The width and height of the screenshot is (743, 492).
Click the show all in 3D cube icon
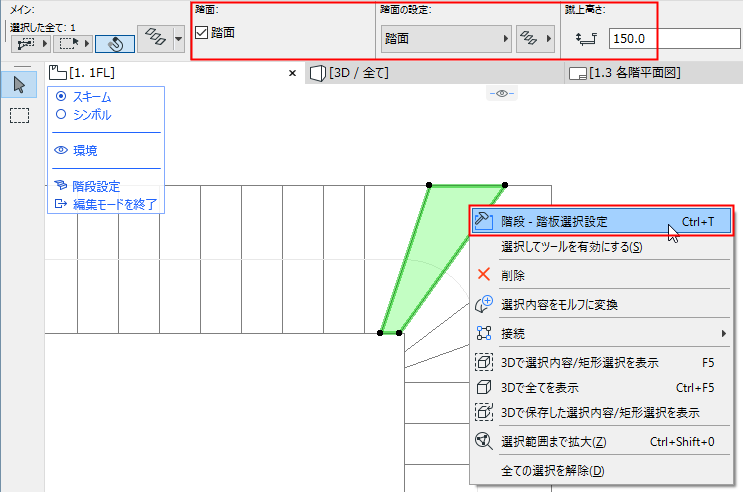[x=484, y=387]
